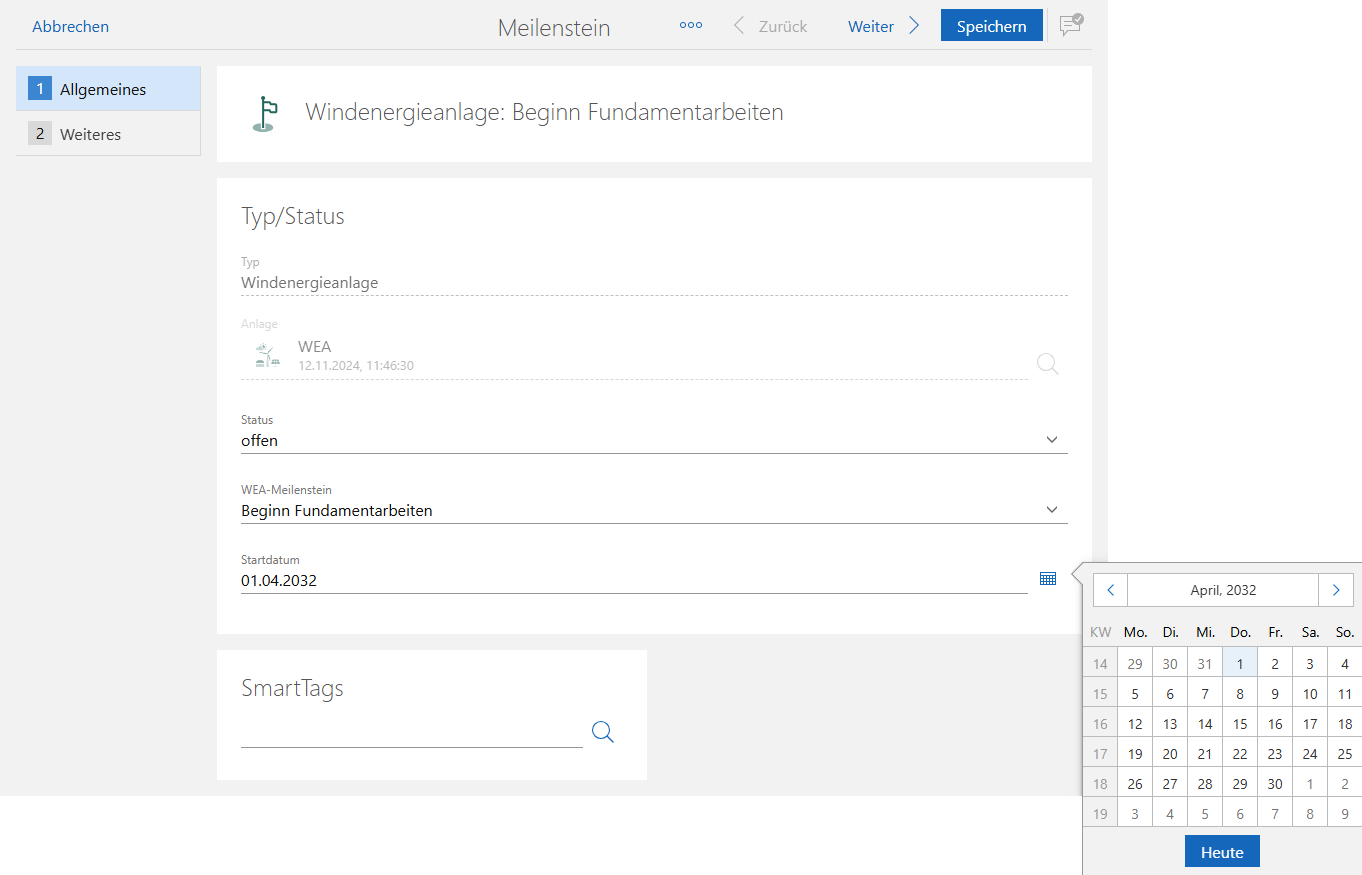
Task: Click the comments speech bubble icon
Action: point(1071,26)
